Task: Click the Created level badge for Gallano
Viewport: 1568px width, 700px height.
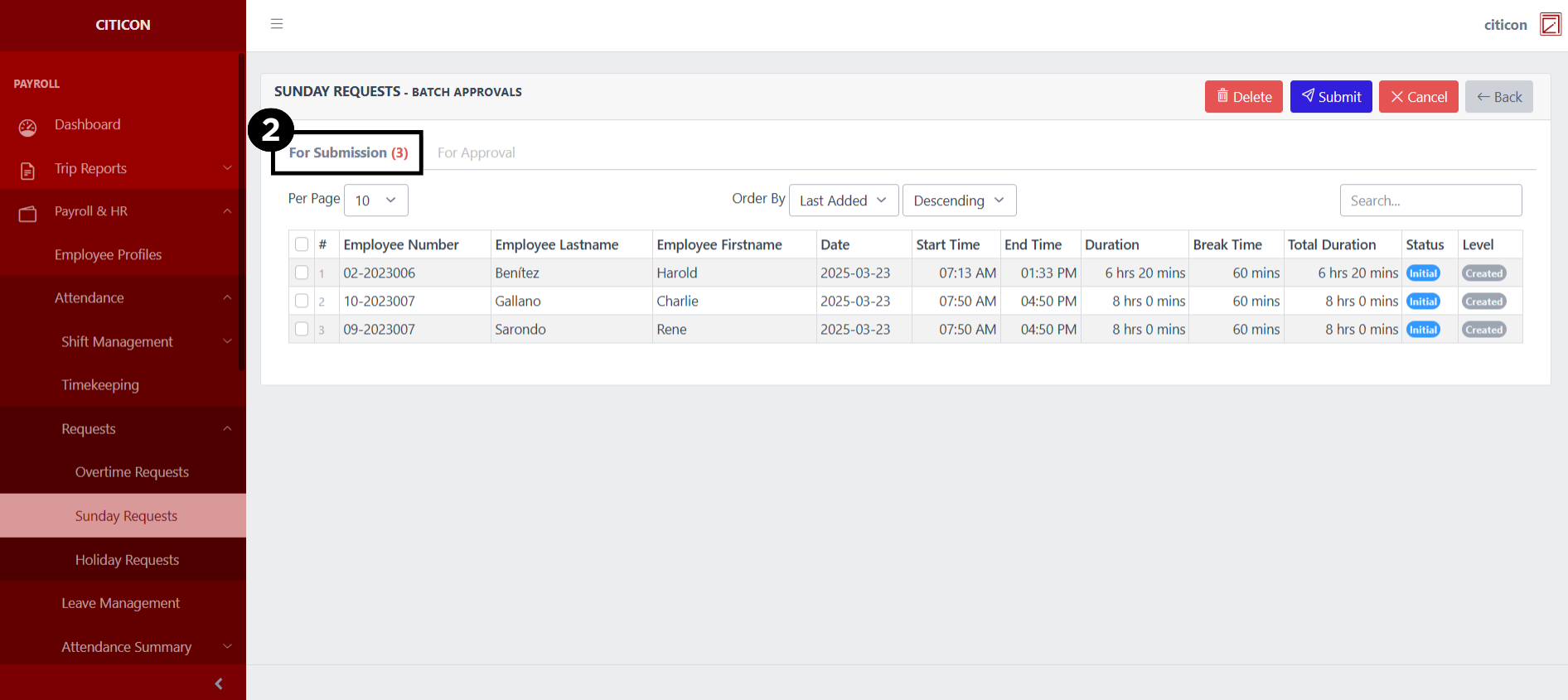Action: click(1483, 302)
